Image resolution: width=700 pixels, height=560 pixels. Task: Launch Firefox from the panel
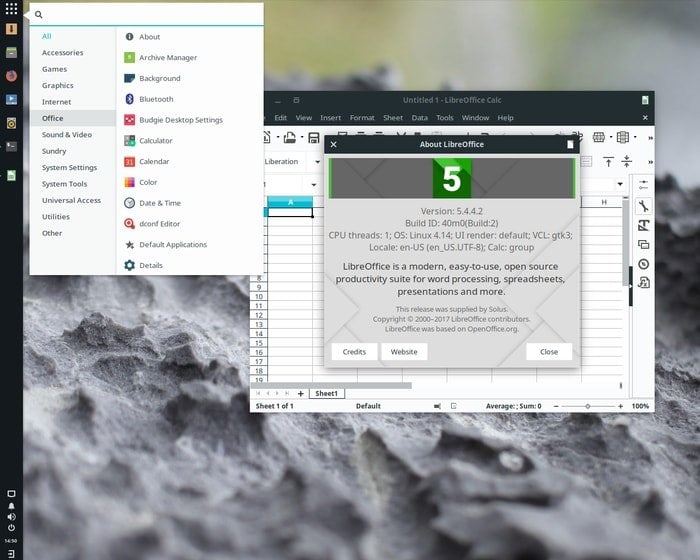[x=11, y=75]
